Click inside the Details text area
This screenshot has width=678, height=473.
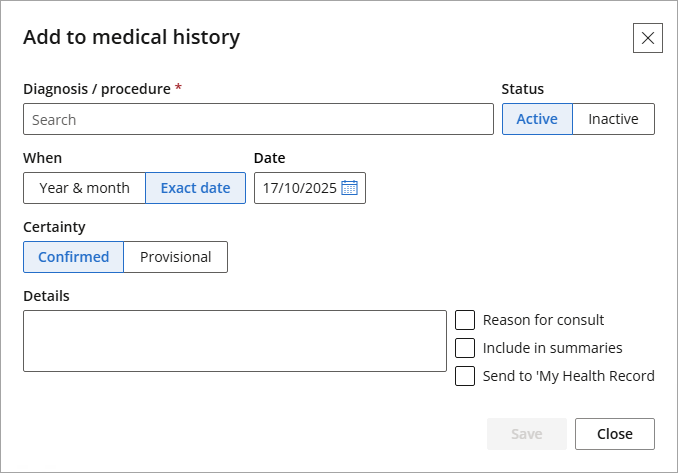(x=235, y=341)
